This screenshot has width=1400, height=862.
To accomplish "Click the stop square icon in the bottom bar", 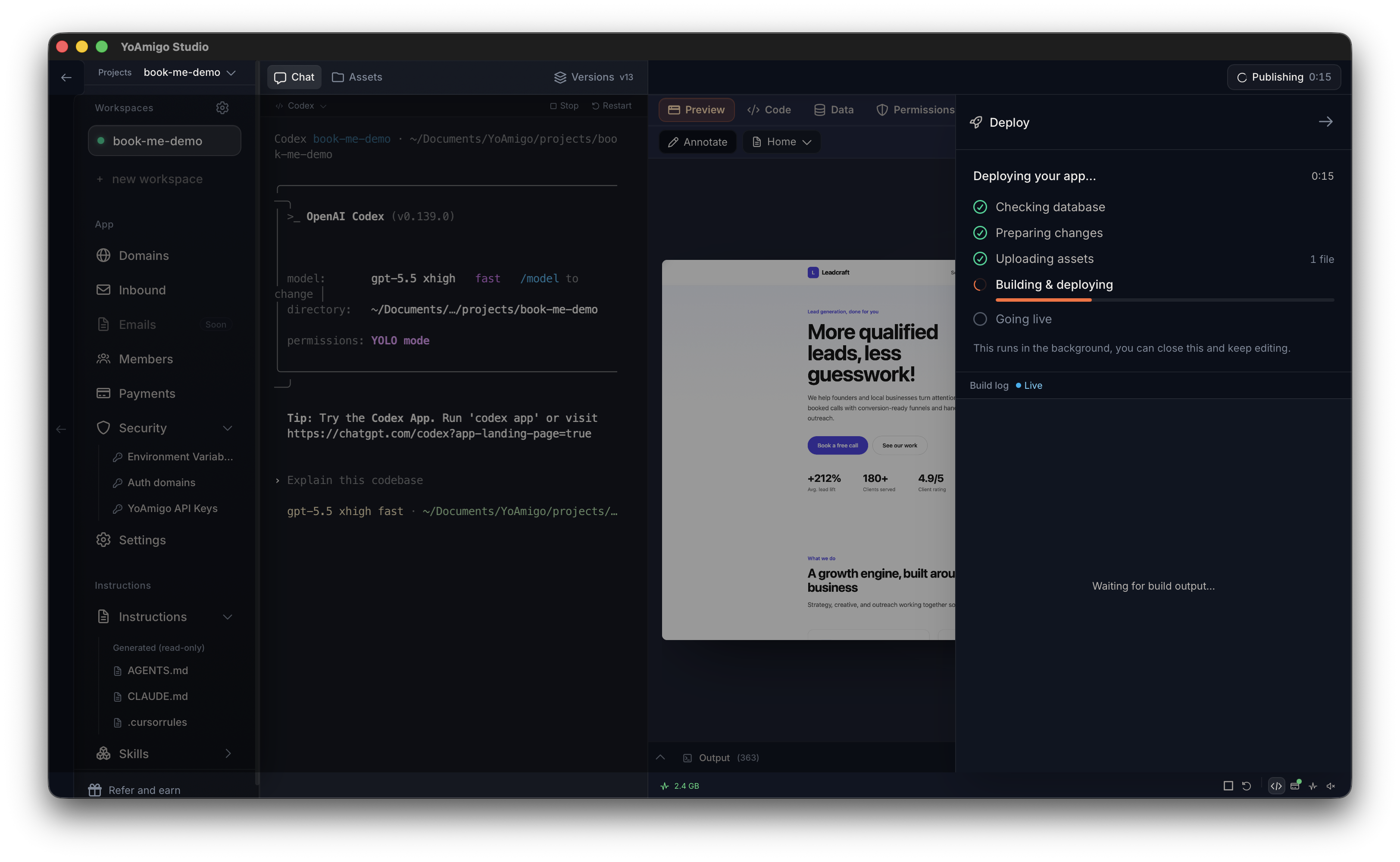I will (x=1228, y=786).
